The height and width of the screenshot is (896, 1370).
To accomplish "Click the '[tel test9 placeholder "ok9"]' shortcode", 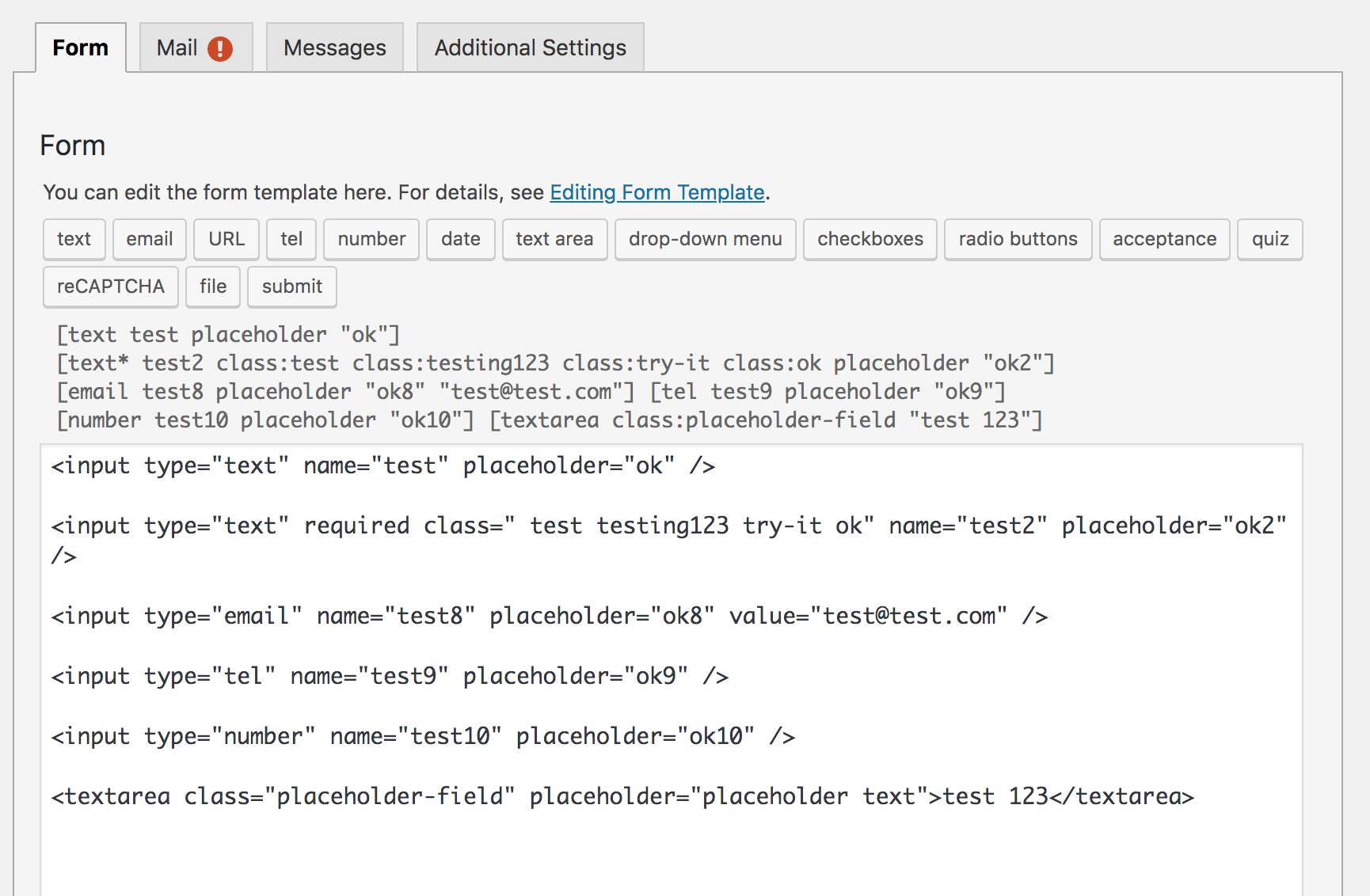I will [x=828, y=392].
